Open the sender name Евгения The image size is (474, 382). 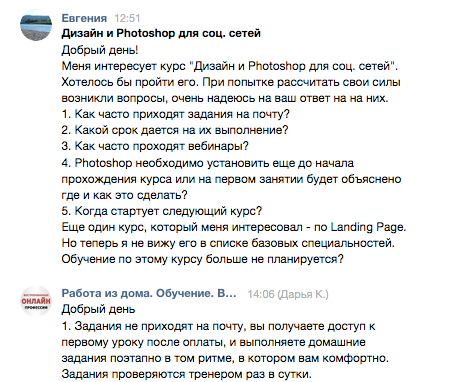click(84, 18)
